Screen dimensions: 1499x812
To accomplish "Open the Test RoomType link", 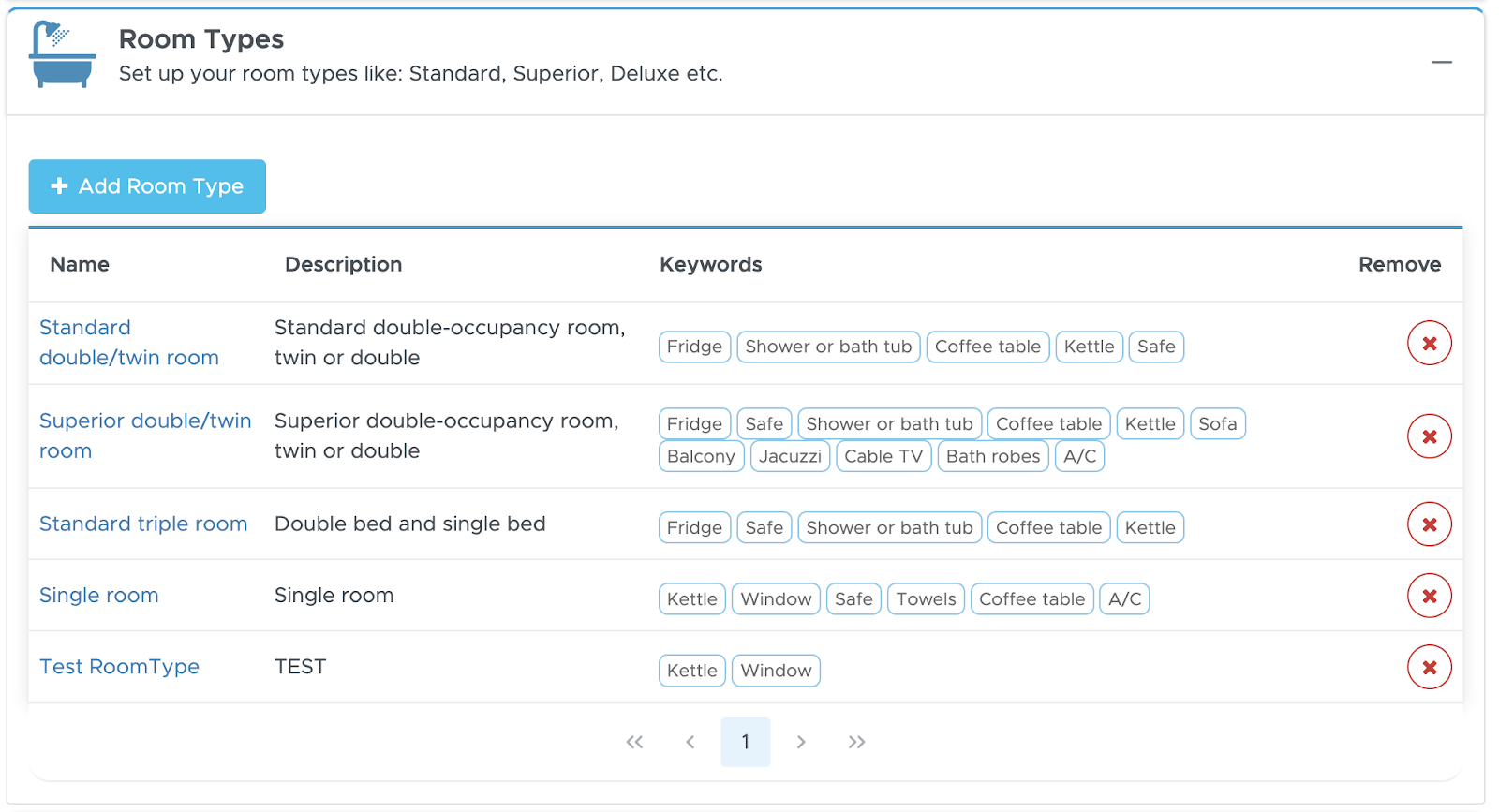I will (x=119, y=667).
